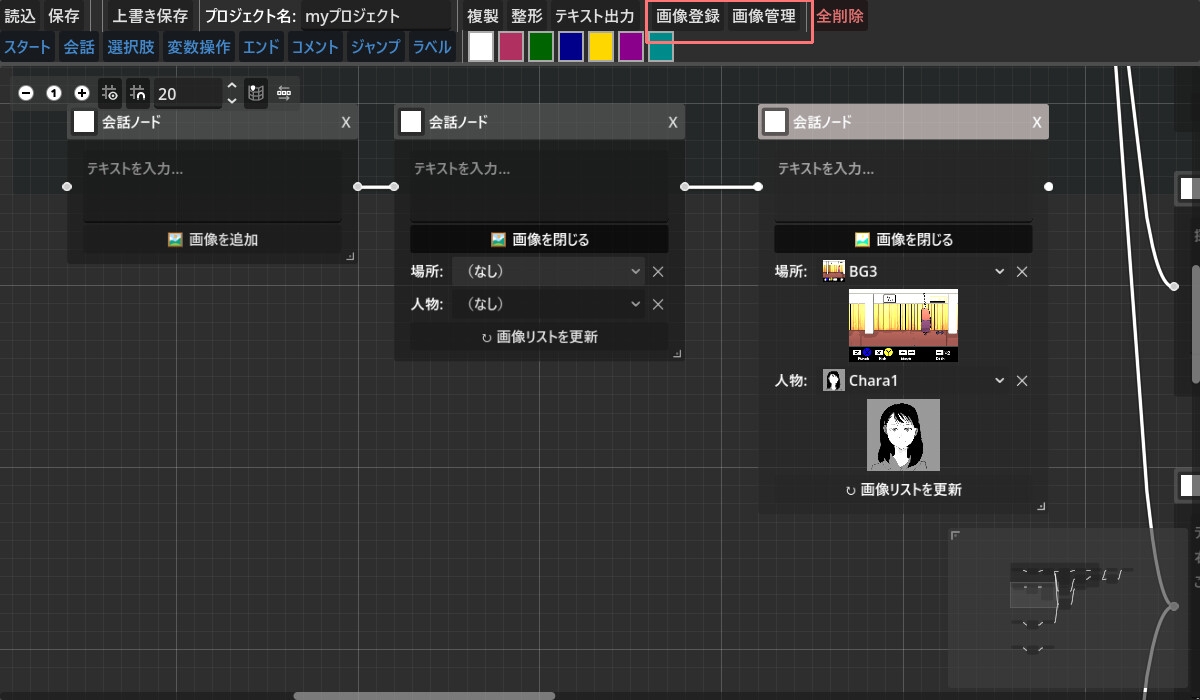Screen dimensions: 1200x700
Task: Toggle checkbox on second 会話ノード header
Action: [x=411, y=122]
